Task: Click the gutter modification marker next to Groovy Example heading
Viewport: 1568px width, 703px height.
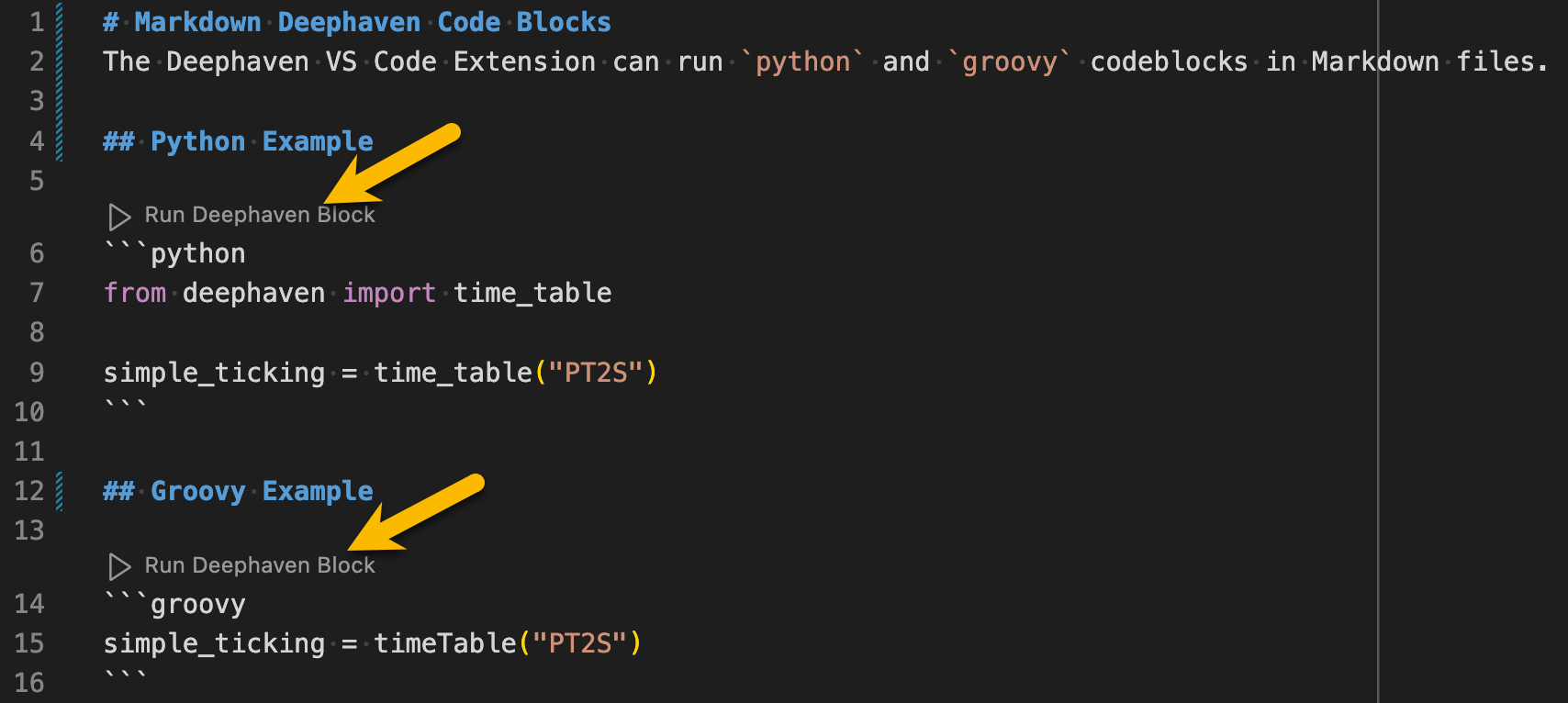Action: pyautogui.click(x=59, y=491)
